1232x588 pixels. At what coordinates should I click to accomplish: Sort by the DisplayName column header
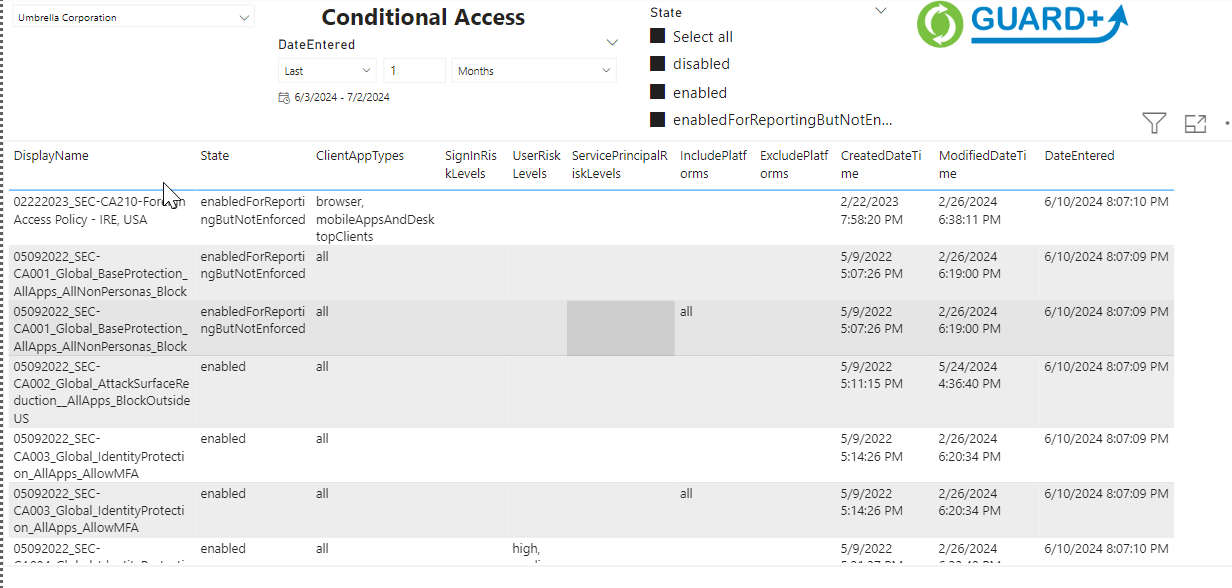(51, 156)
